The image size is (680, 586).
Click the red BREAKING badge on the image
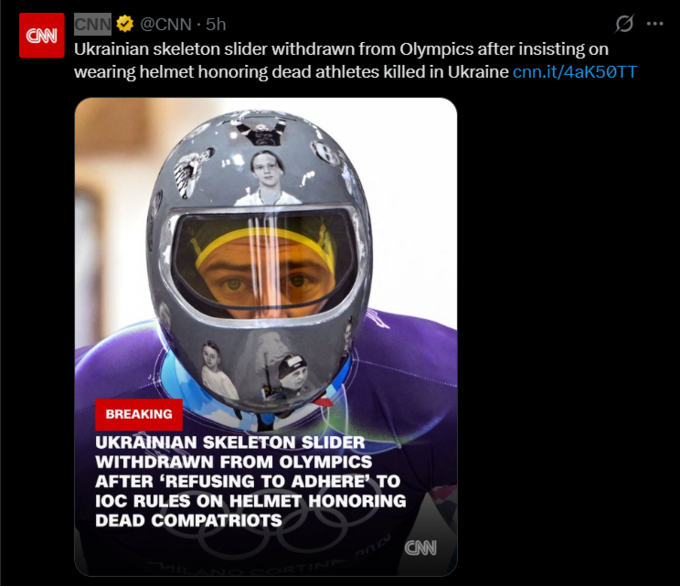139,414
